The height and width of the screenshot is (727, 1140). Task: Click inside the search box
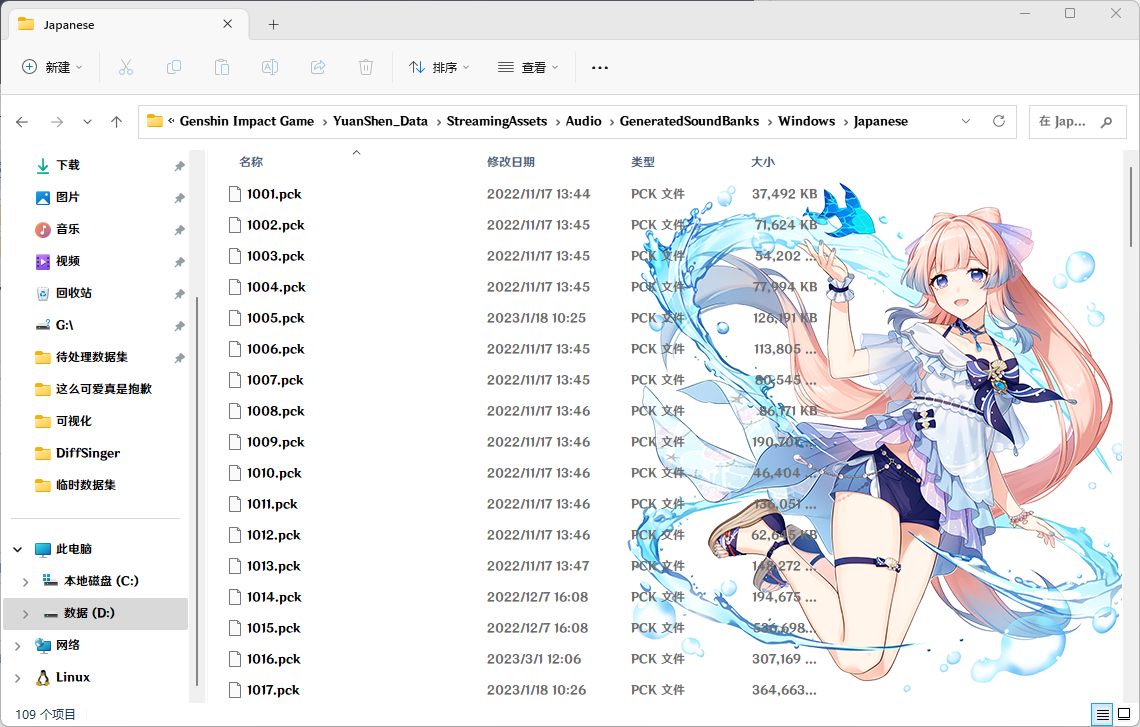point(1070,120)
